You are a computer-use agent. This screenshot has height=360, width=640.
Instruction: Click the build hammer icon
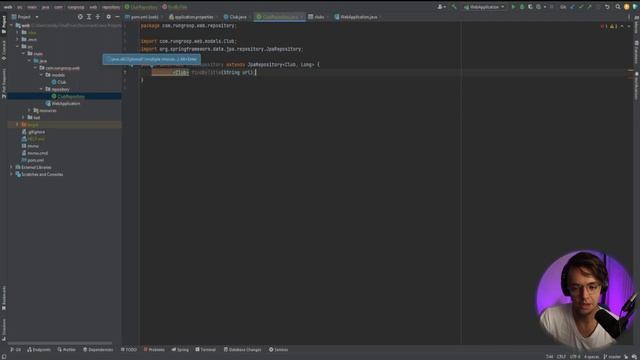click(x=454, y=7)
